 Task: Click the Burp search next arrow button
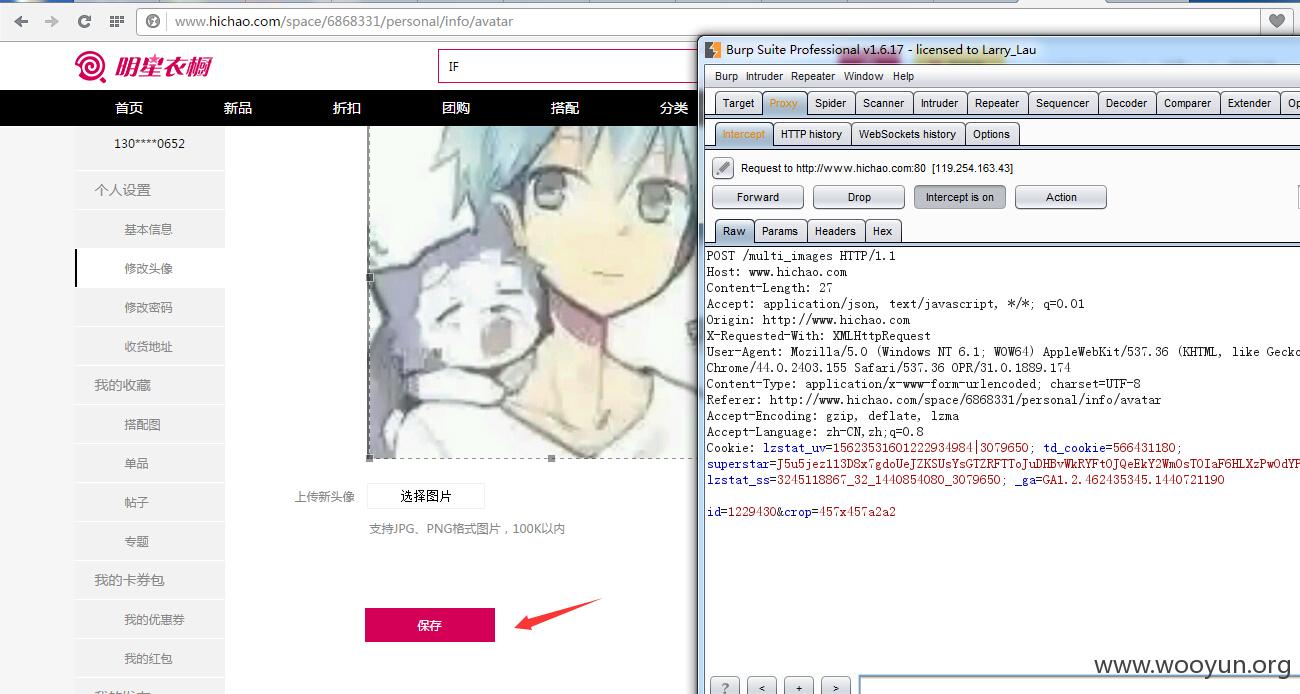(x=836, y=687)
